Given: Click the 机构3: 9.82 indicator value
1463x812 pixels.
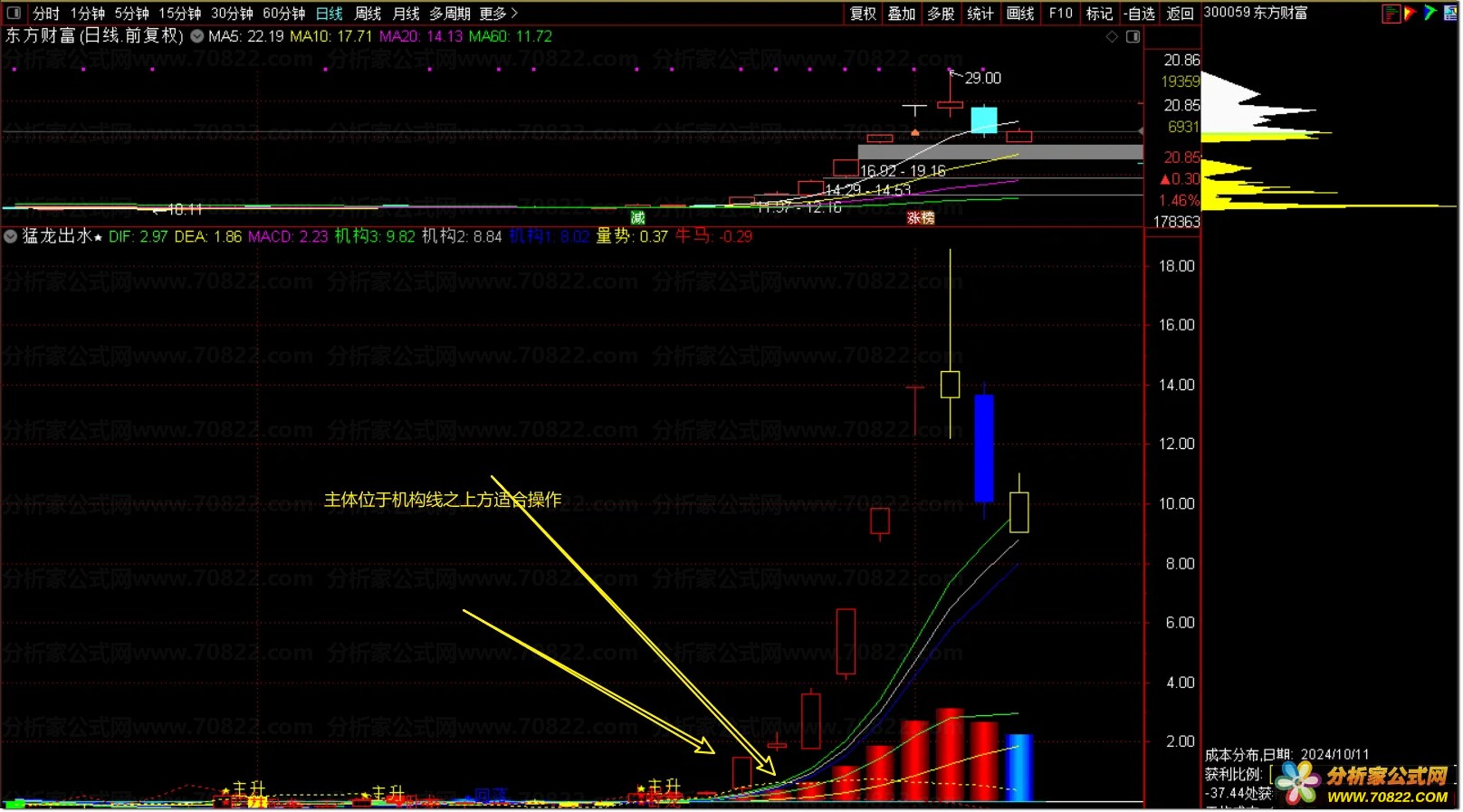Looking at the screenshot, I should [375, 236].
